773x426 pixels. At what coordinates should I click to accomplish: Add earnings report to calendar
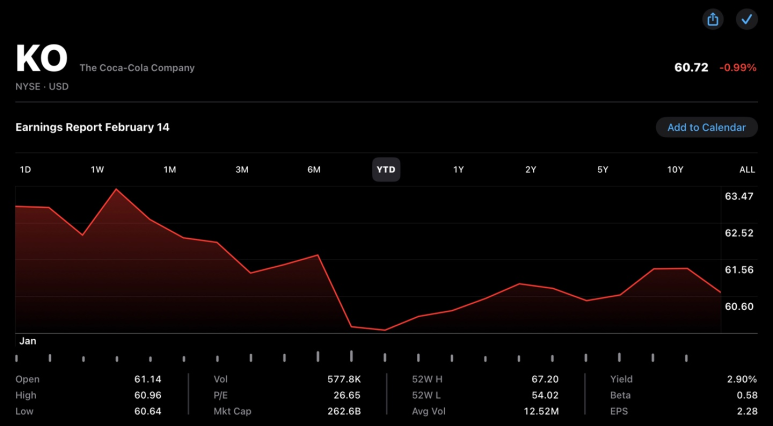click(706, 127)
